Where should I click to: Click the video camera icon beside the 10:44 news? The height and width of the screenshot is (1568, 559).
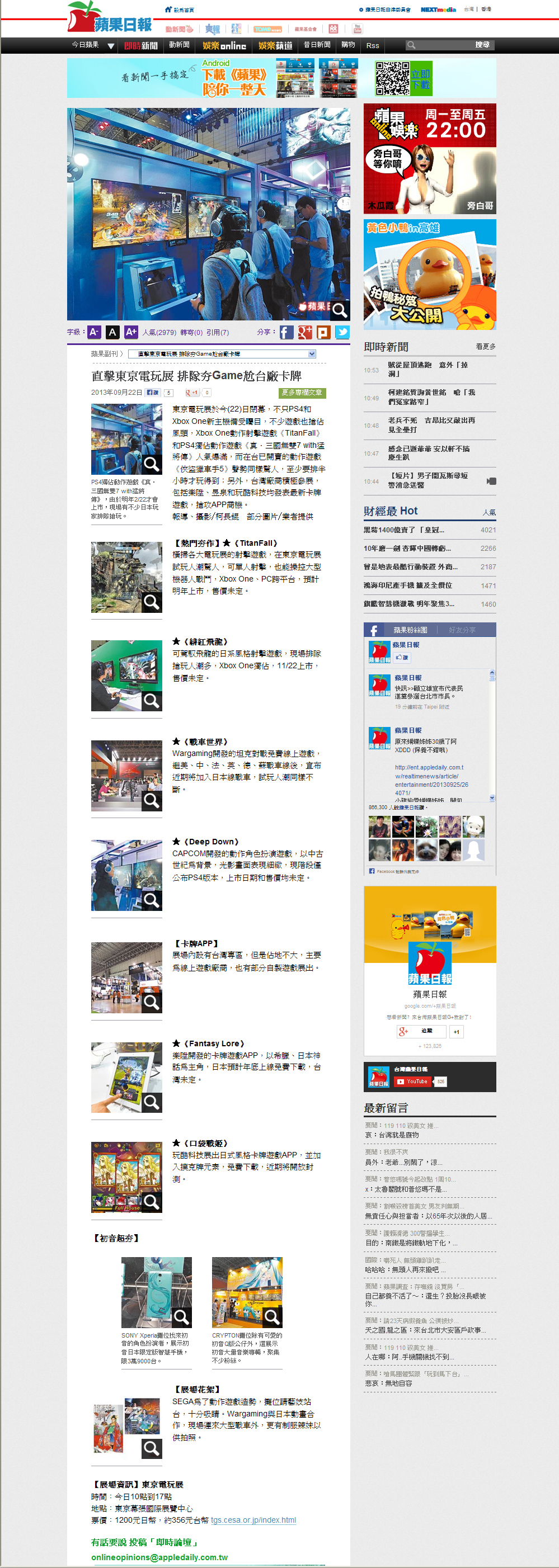(491, 481)
